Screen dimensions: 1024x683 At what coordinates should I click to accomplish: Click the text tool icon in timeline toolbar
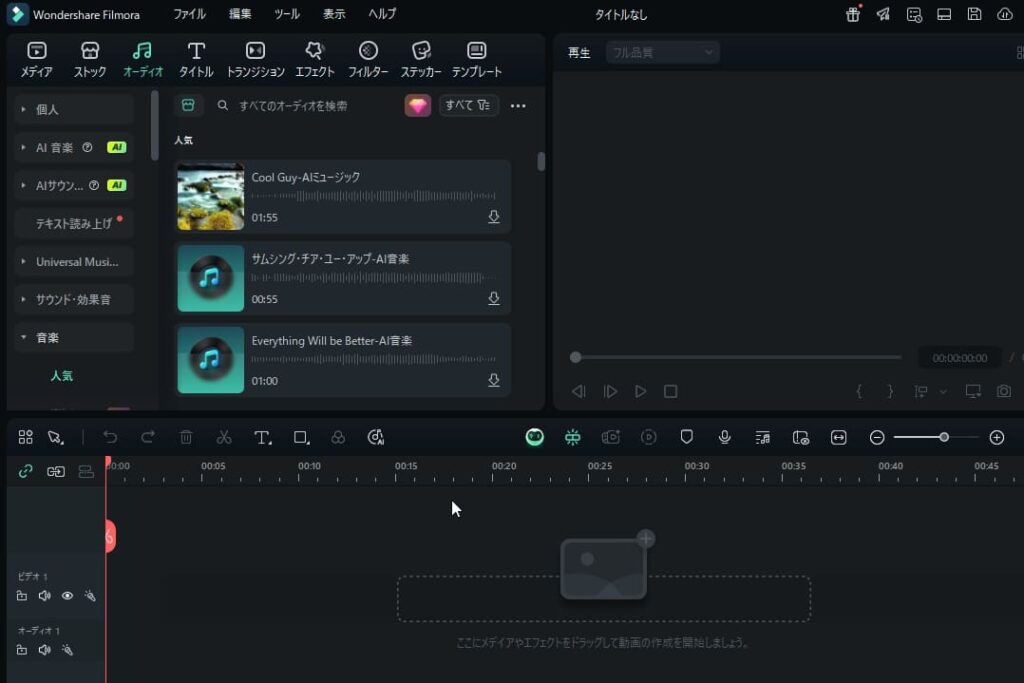[263, 437]
